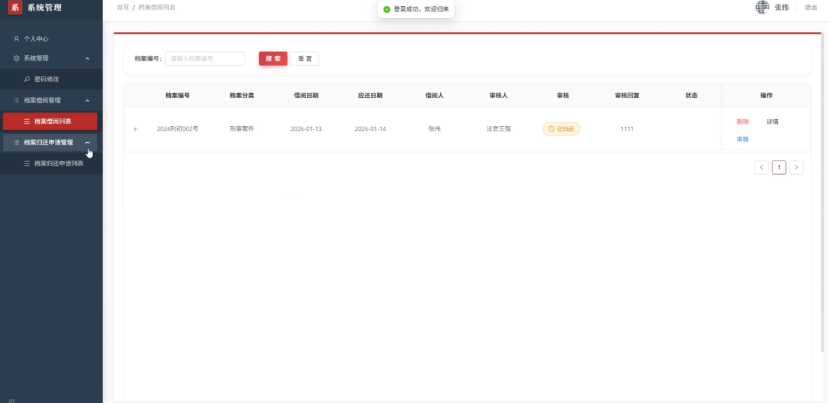Click the 操作 column header
This screenshot has height=403, width=829.
(766, 96)
